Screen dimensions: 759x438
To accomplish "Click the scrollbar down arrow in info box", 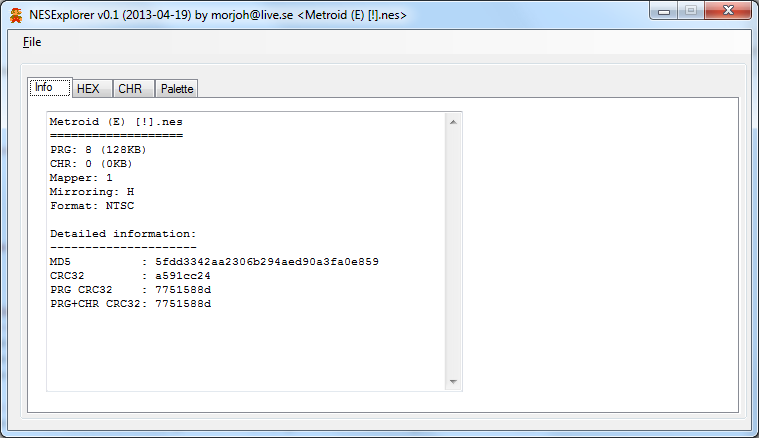I will [x=453, y=382].
